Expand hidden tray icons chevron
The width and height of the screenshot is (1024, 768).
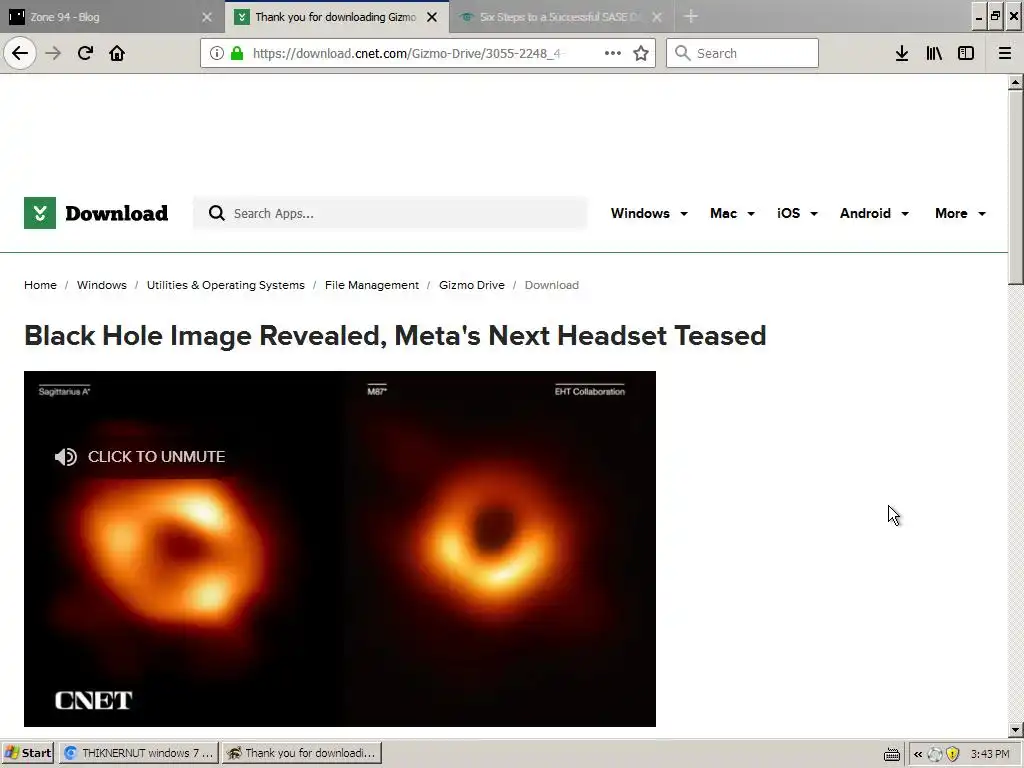(918, 754)
